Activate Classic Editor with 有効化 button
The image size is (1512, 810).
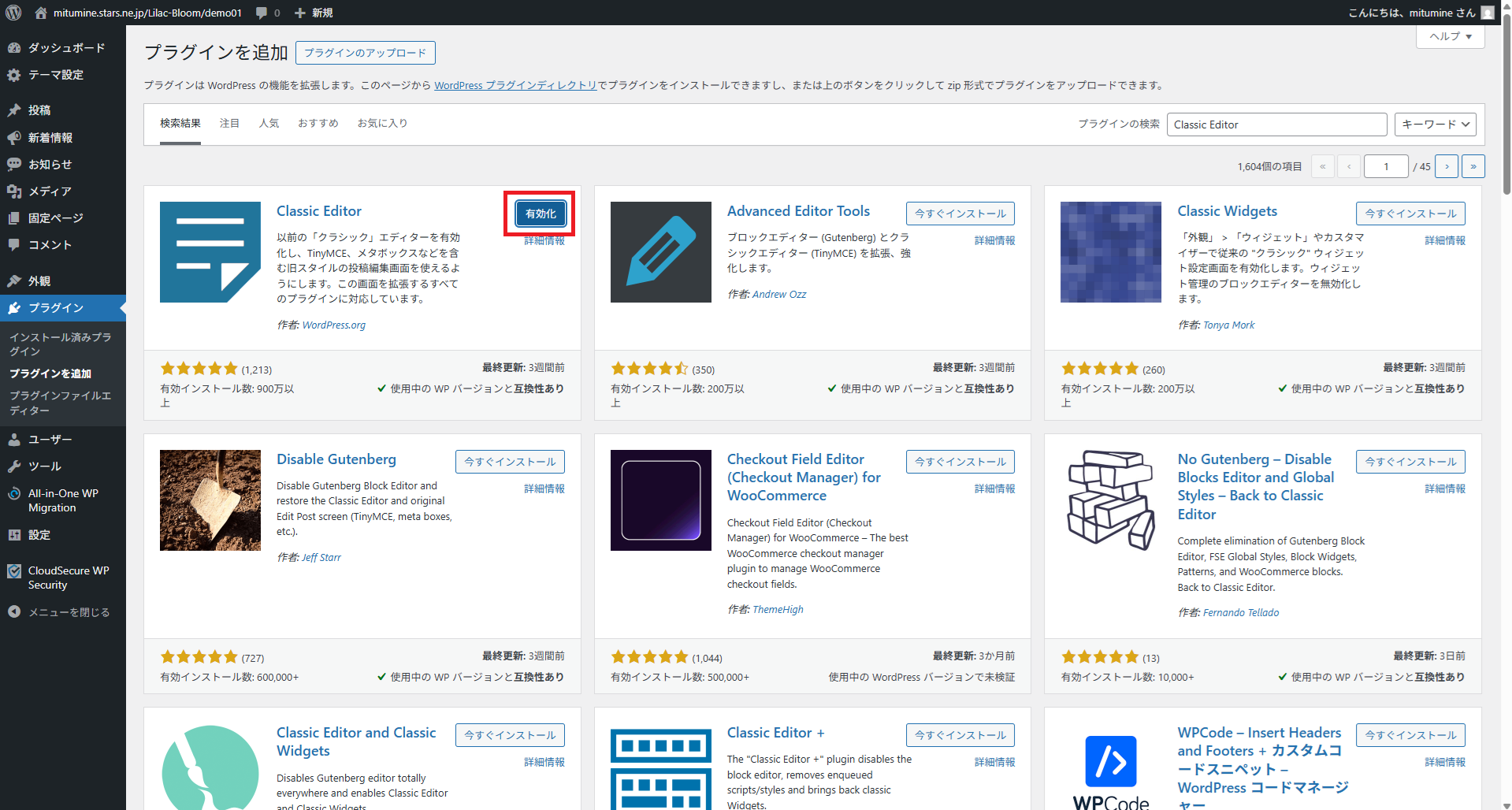[x=541, y=214]
